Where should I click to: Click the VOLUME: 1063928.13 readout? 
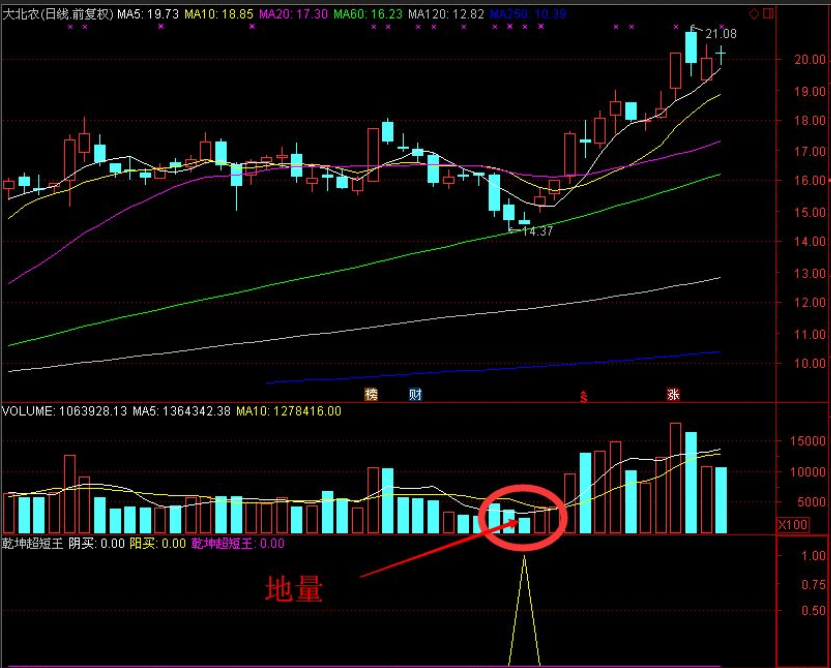click(65, 411)
